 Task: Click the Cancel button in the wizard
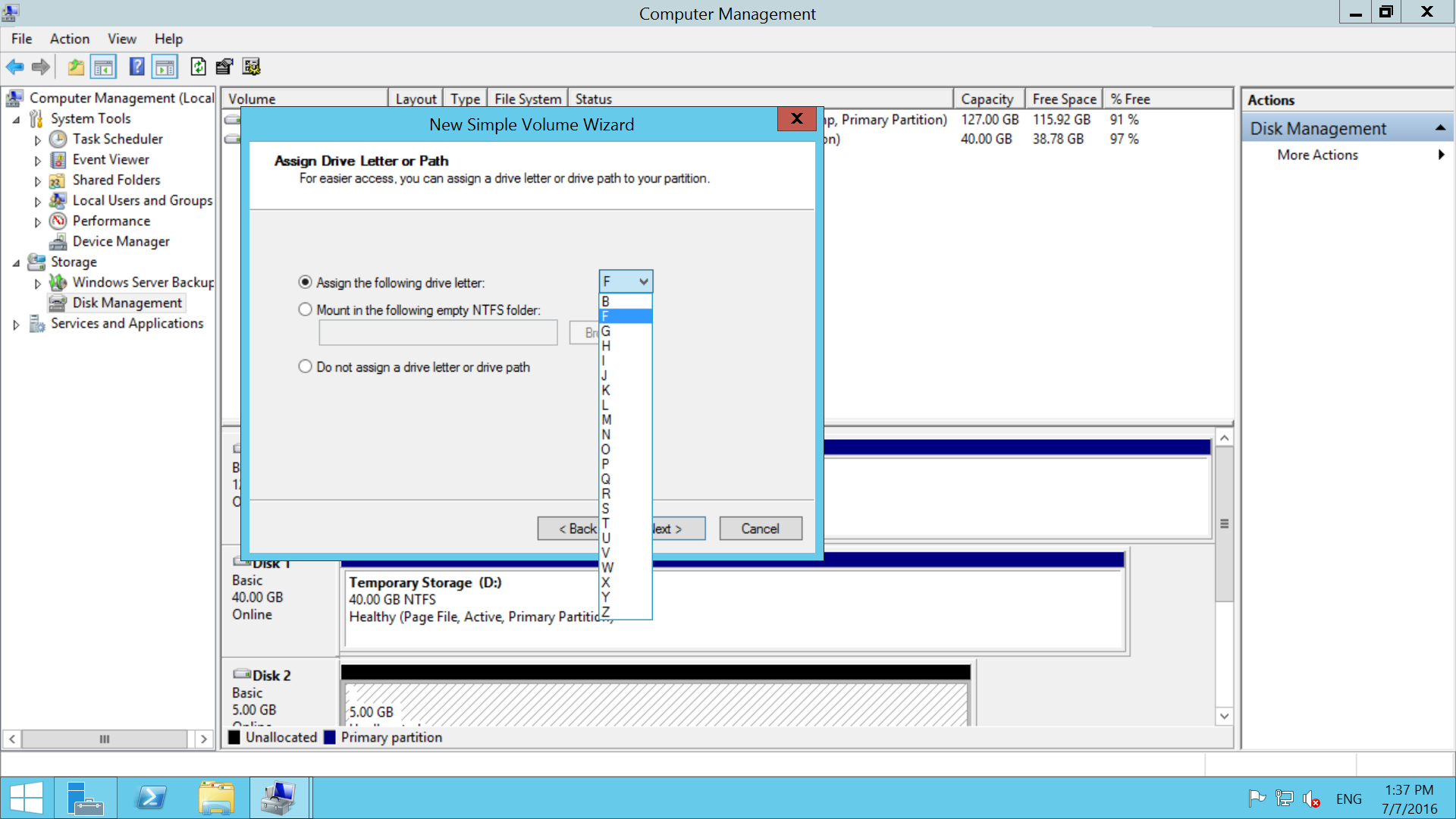761,529
